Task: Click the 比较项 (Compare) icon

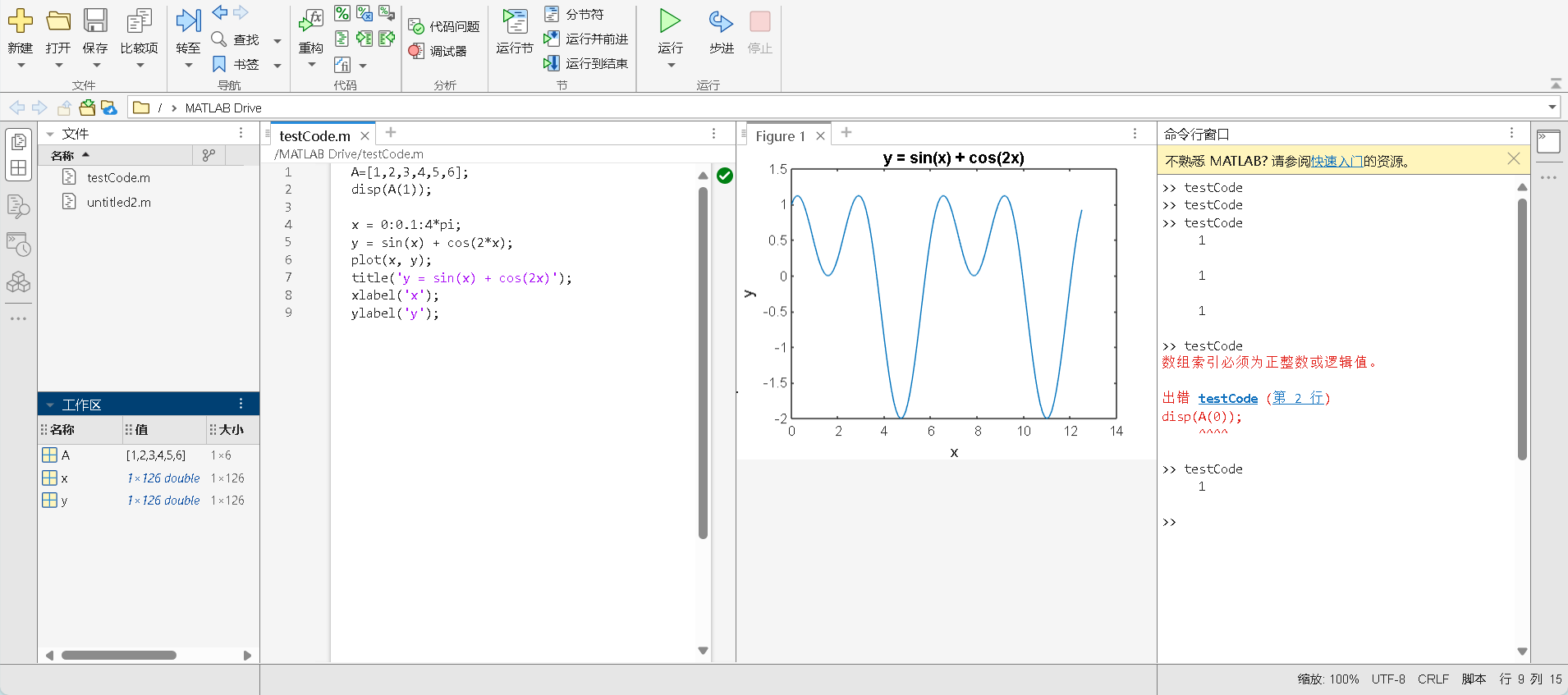Action: pos(139,21)
